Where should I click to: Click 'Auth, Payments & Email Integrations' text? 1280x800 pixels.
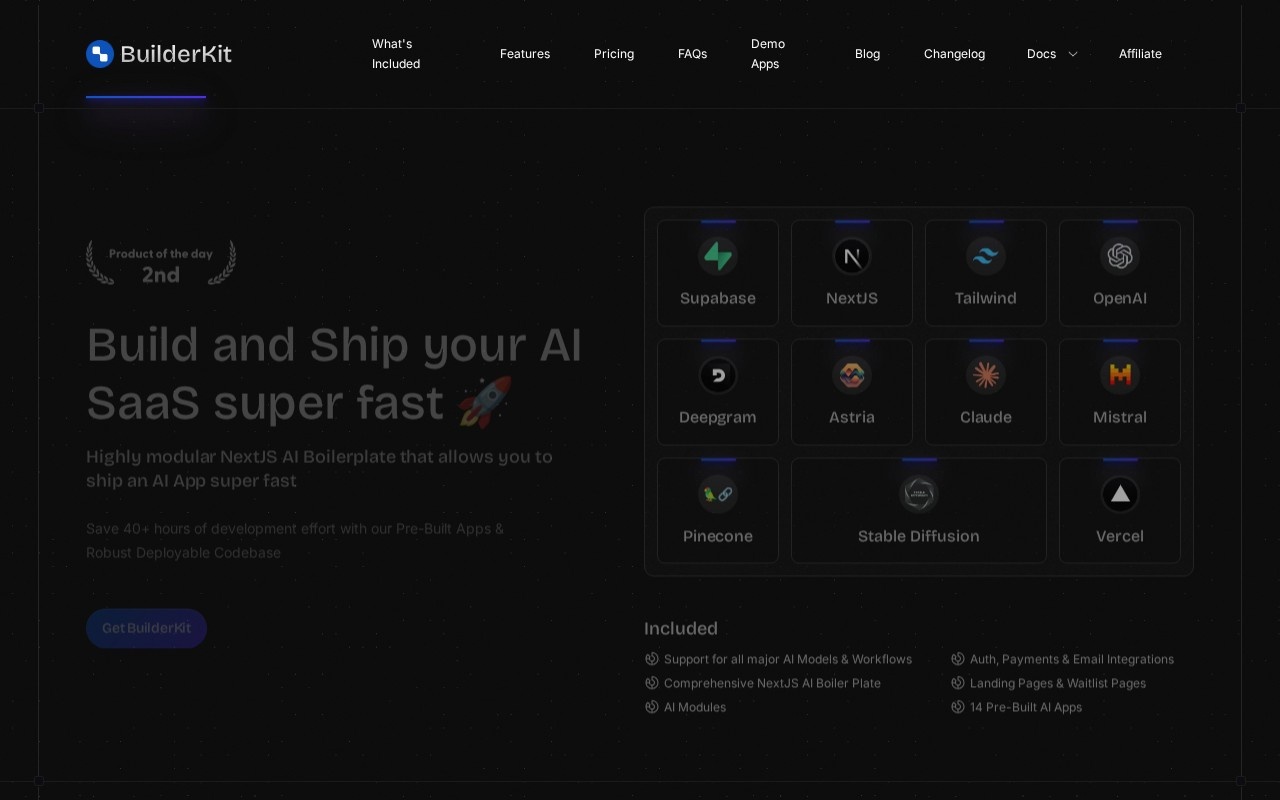pos(1072,659)
